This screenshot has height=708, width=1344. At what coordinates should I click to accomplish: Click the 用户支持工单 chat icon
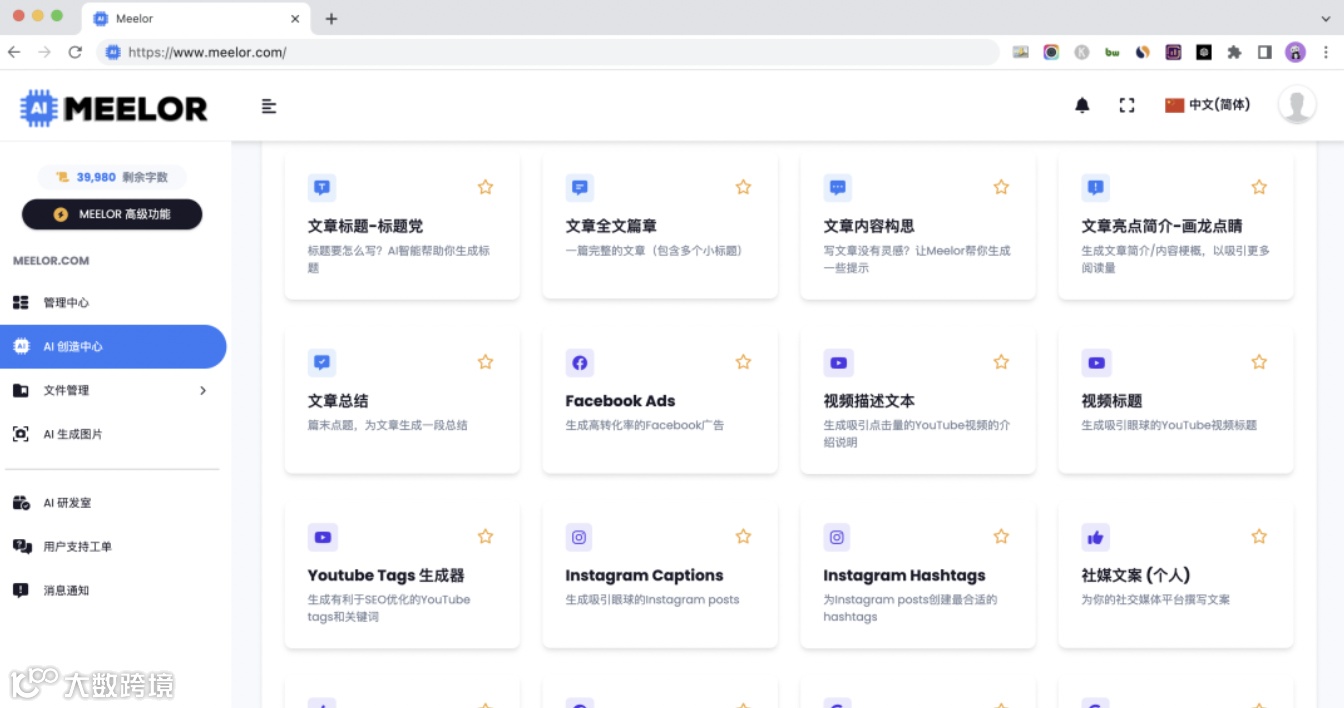(21, 547)
